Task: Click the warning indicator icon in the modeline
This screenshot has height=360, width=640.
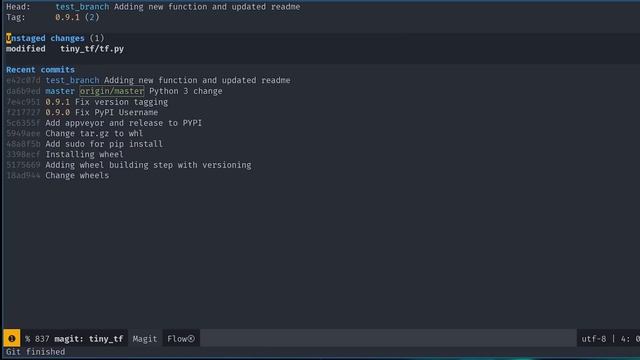Action: pyautogui.click(x=11, y=338)
